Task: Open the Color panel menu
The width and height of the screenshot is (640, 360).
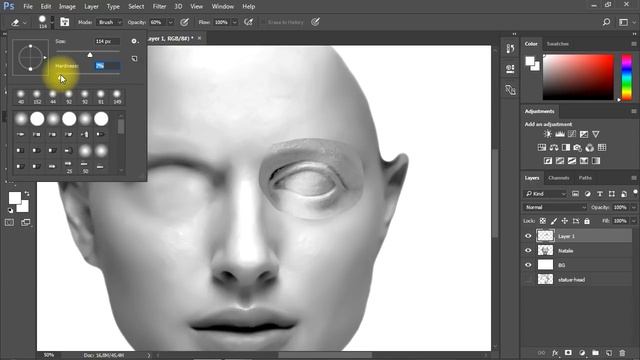Action: (634, 44)
